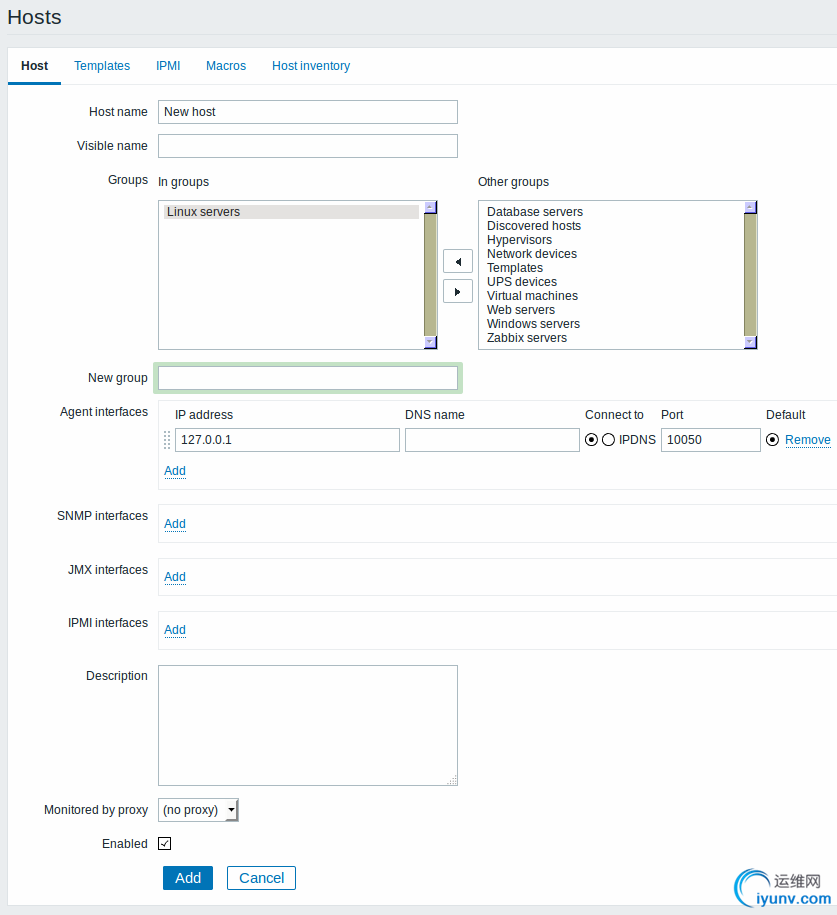Click the blue Add host button
Screen dimensions: 837x915
(188, 878)
